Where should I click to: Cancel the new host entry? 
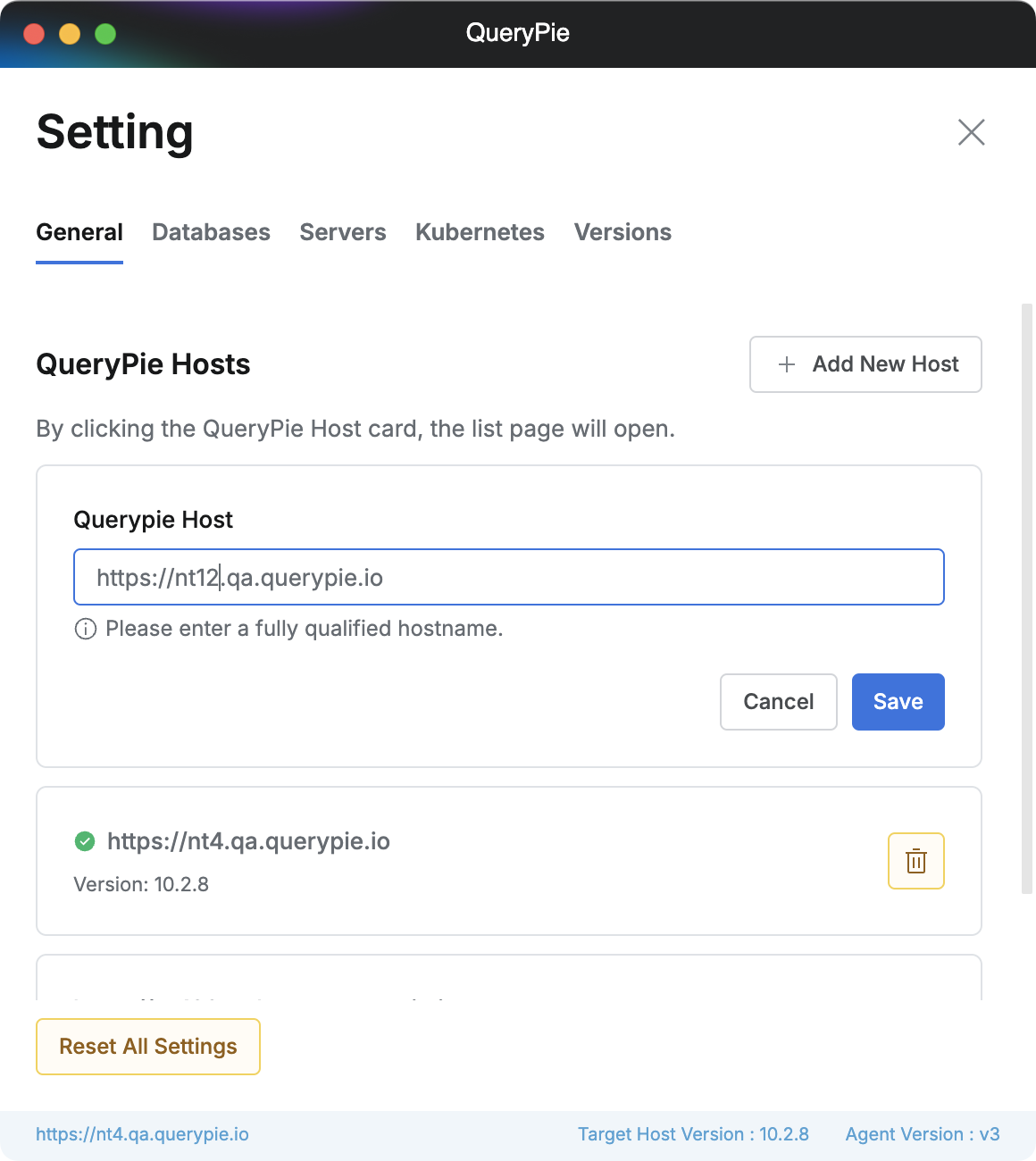coord(778,702)
